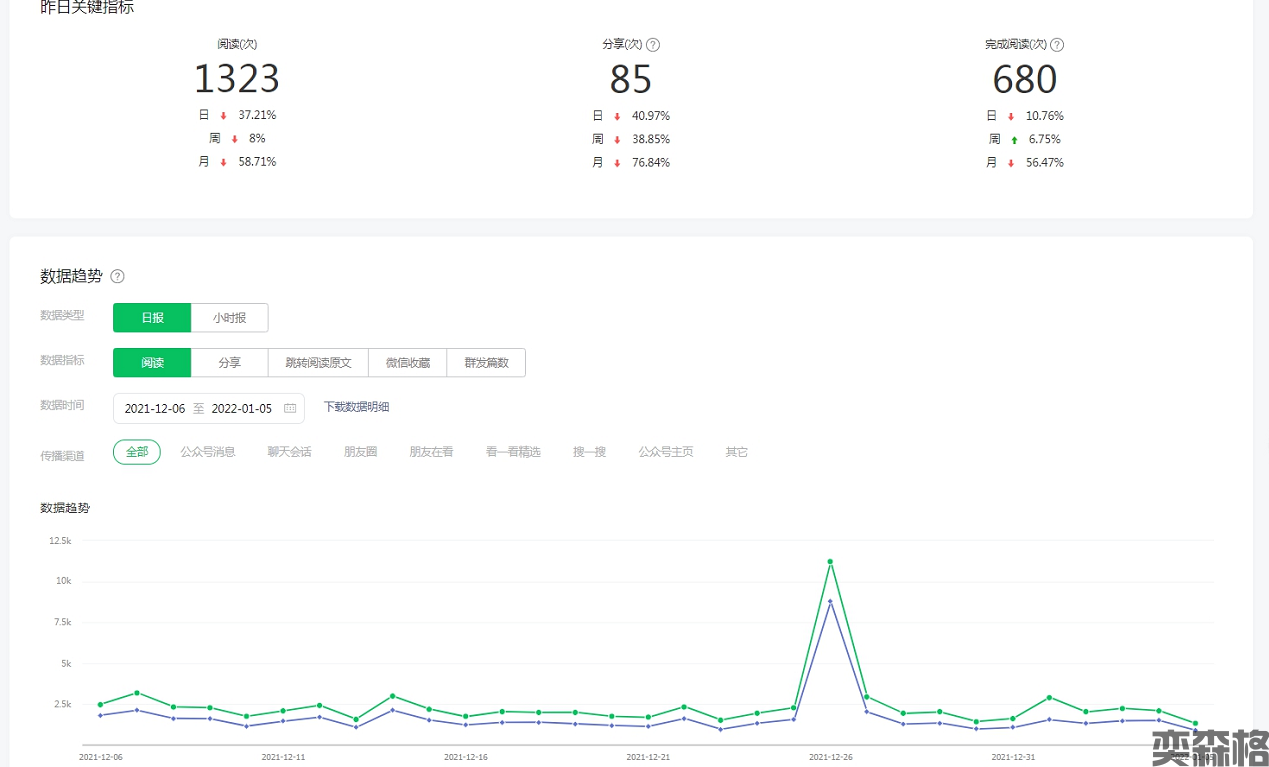Click help icon beside 数据趋势 heading
The image size is (1269, 767).
117,276
